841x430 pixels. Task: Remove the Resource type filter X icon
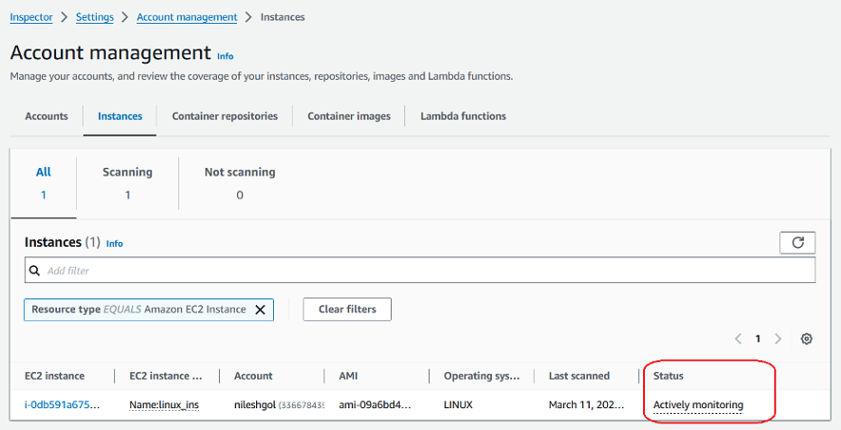pyautogui.click(x=260, y=310)
